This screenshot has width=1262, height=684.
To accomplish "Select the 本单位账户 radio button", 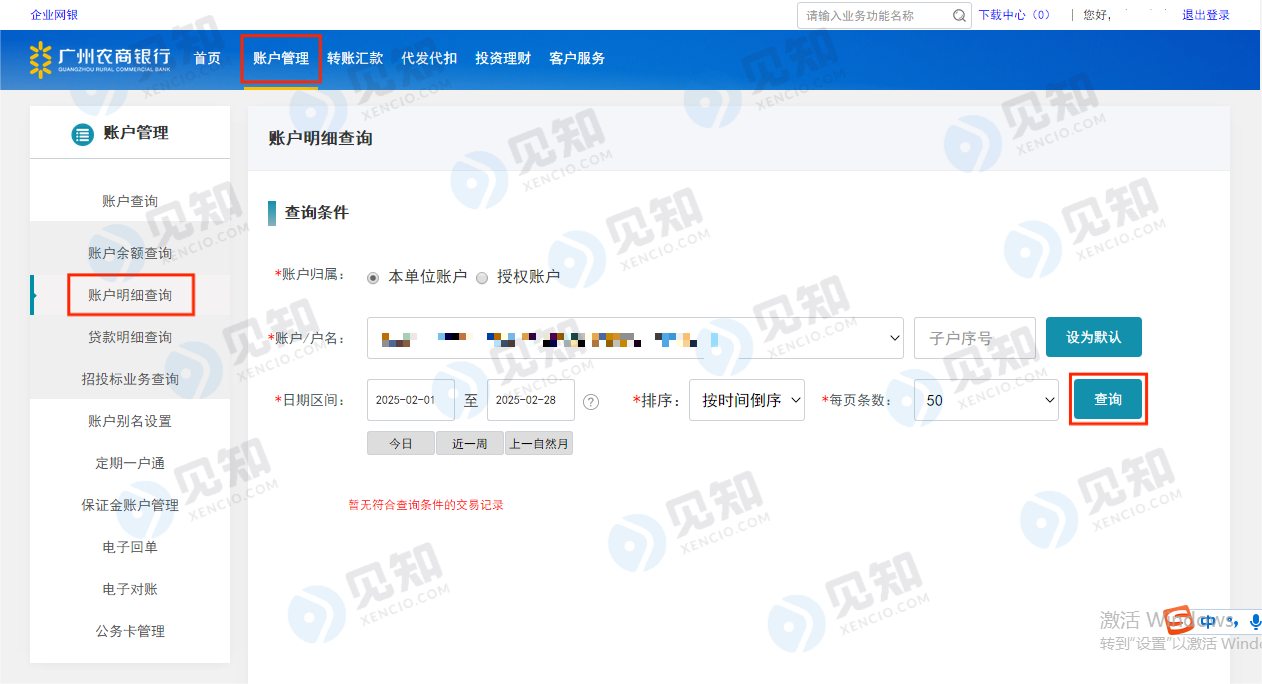I will pos(374,277).
